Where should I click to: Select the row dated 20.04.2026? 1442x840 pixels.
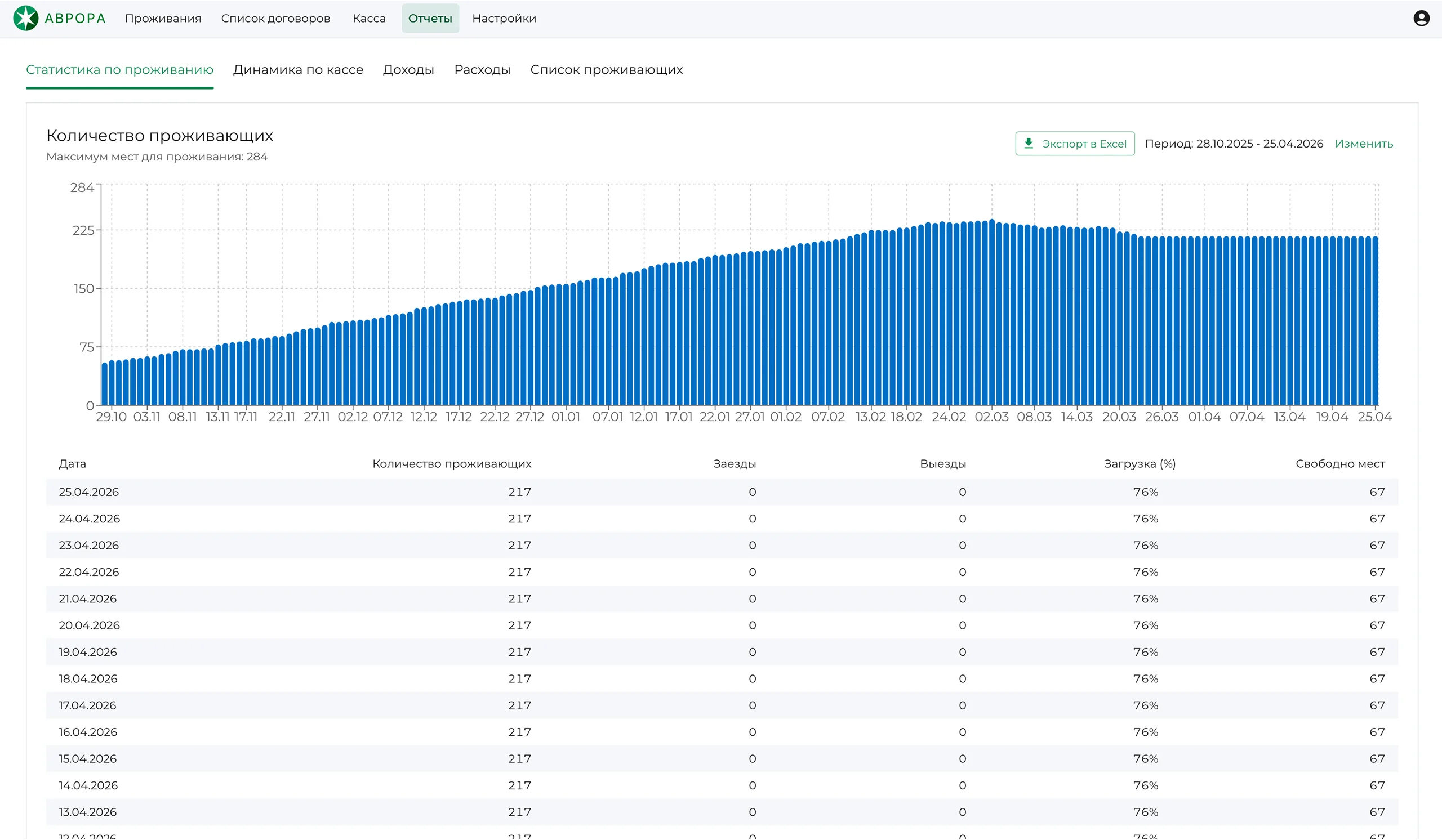(722, 625)
